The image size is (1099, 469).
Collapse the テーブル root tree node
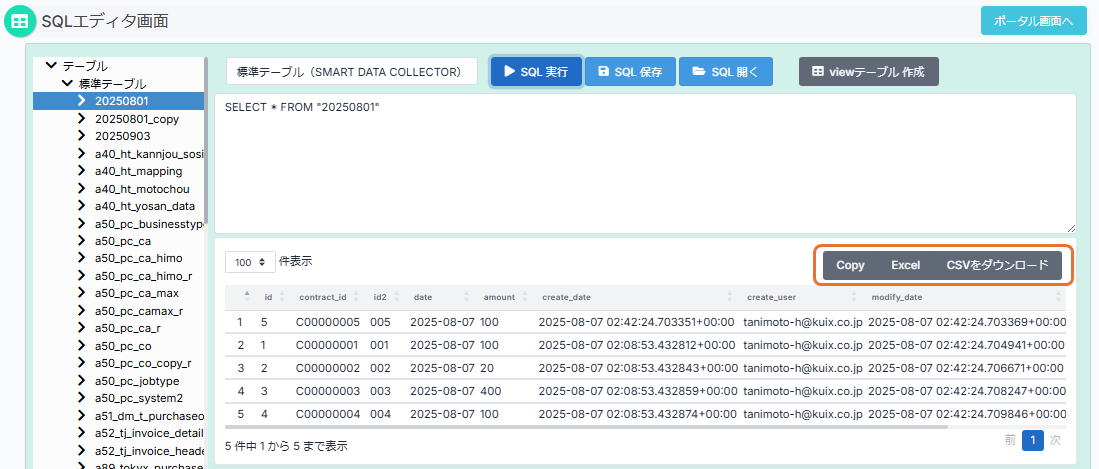click(52, 66)
